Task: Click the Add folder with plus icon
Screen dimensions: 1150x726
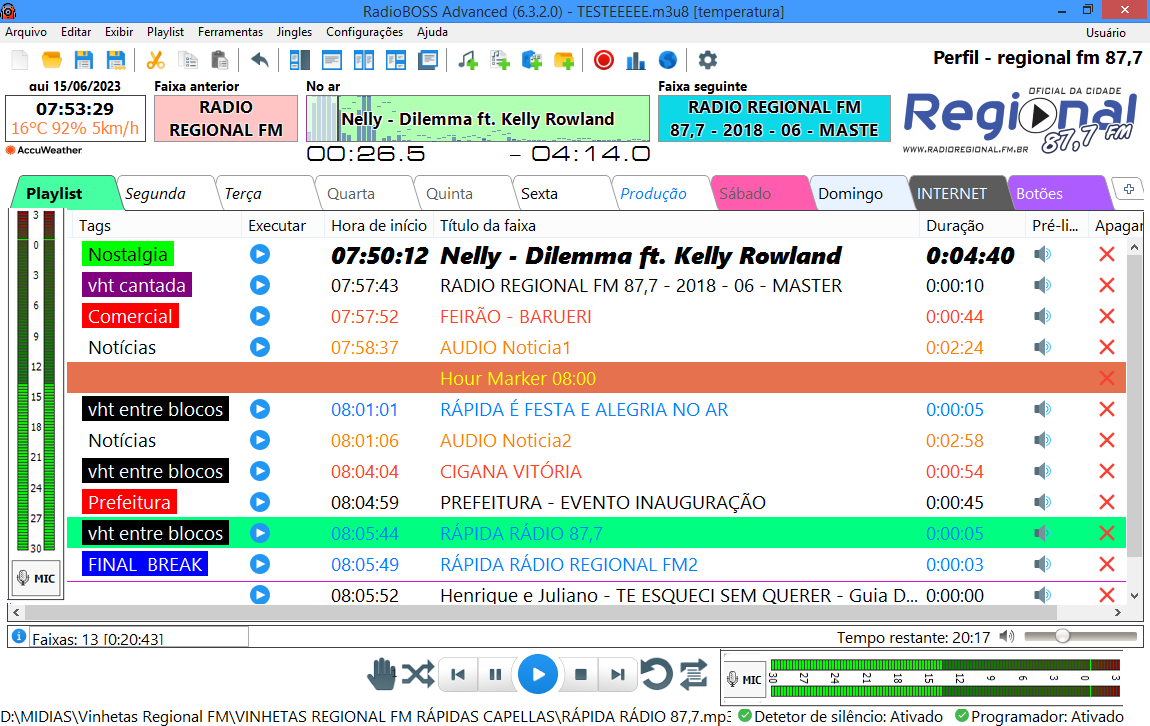Action: (x=564, y=60)
